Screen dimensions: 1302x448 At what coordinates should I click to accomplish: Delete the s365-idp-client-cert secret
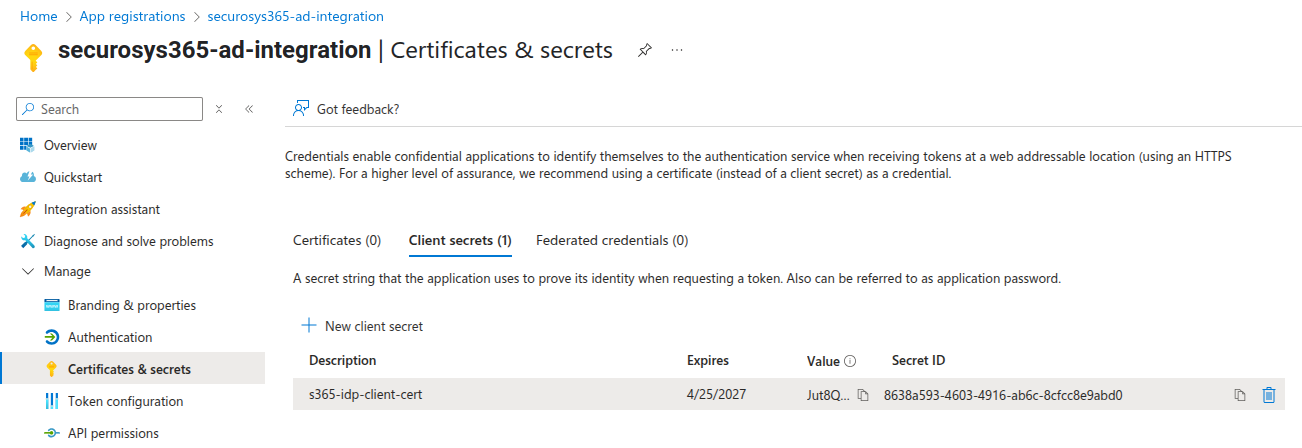1269,395
